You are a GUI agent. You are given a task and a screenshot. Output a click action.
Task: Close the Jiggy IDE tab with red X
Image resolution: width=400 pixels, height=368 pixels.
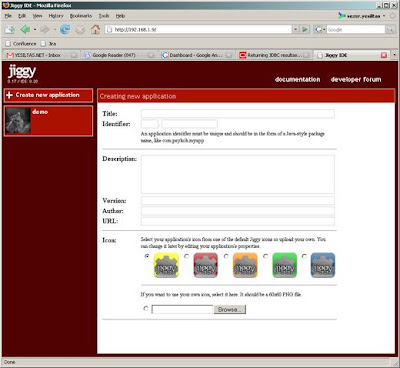point(384,55)
